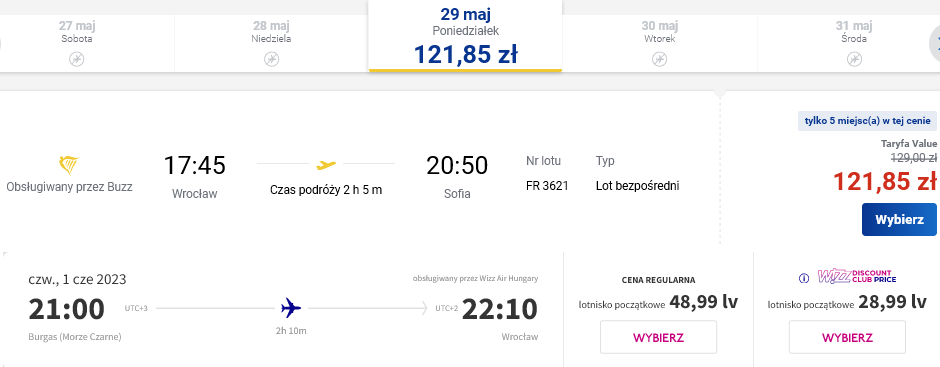Click no-flight icon under 31 maj
The image size is (940, 367).
[x=854, y=59]
